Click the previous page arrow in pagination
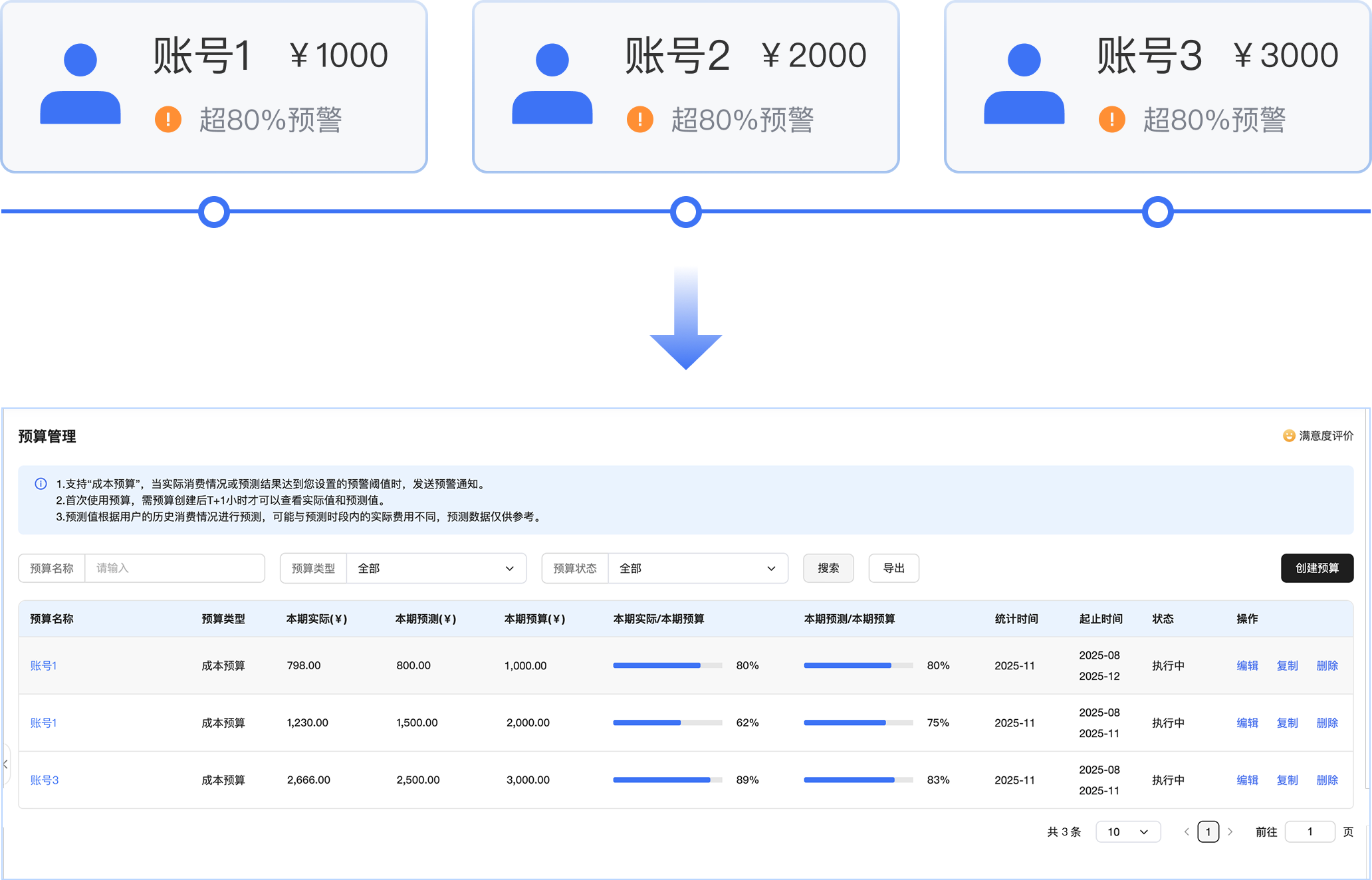The image size is (1372, 880). [x=1187, y=831]
